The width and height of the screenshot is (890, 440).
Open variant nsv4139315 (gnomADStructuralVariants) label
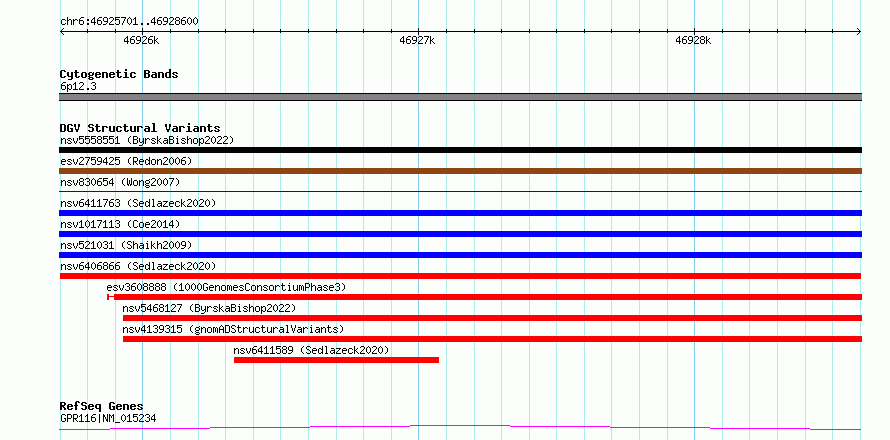(233, 329)
